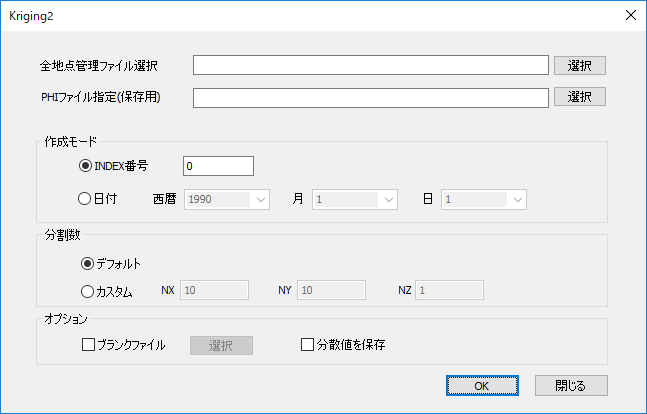Click the INDEX番号 value field
Image resolution: width=647 pixels, height=414 pixels.
coord(218,166)
